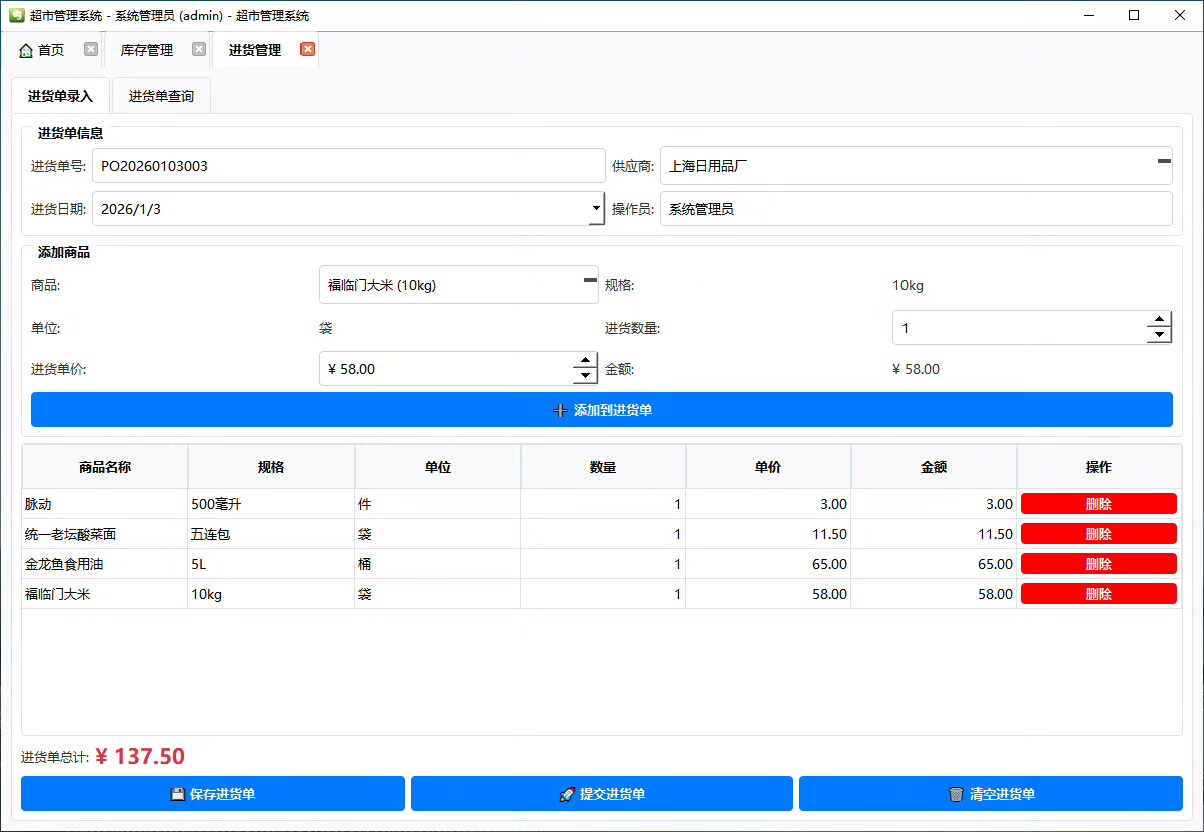Increase 进货数量 with up arrow

point(1159,320)
